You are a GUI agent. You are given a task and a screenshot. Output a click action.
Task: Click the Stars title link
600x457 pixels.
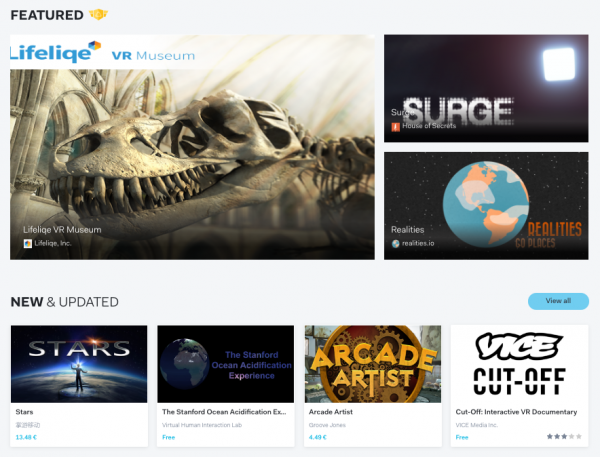pos(25,411)
